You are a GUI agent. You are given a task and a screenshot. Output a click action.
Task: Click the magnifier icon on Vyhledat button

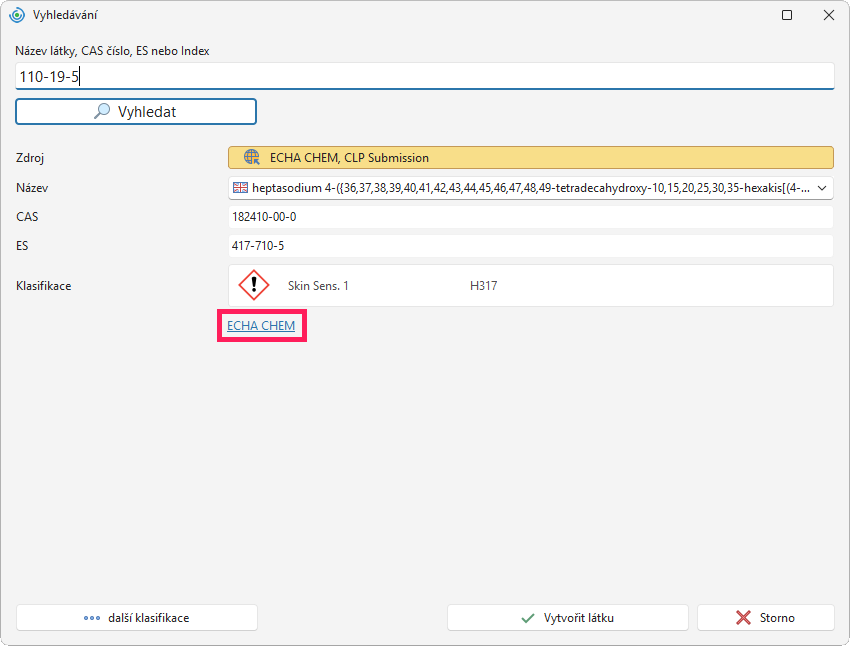(x=102, y=111)
